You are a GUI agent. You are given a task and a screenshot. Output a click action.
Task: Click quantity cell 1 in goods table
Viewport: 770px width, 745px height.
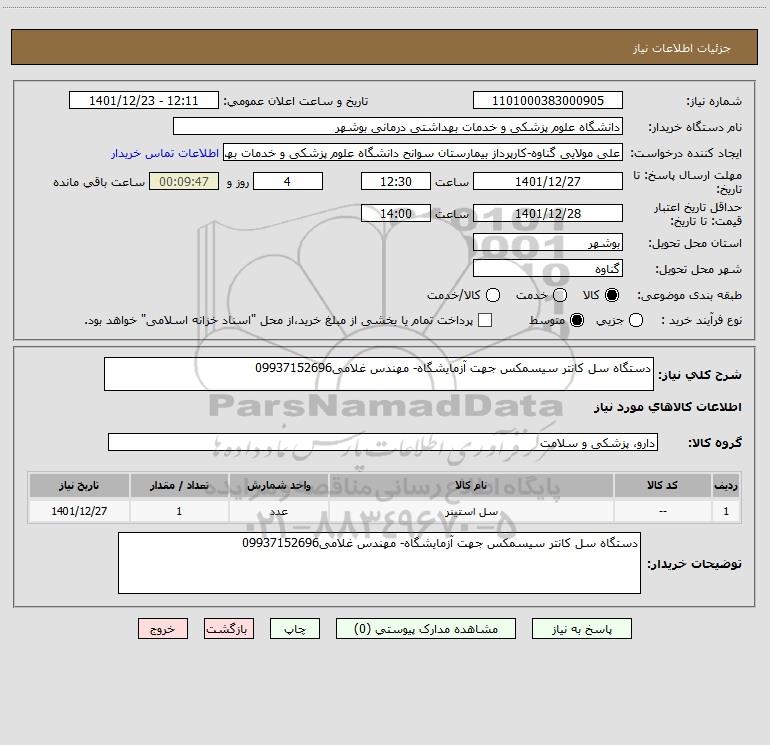[x=179, y=512]
